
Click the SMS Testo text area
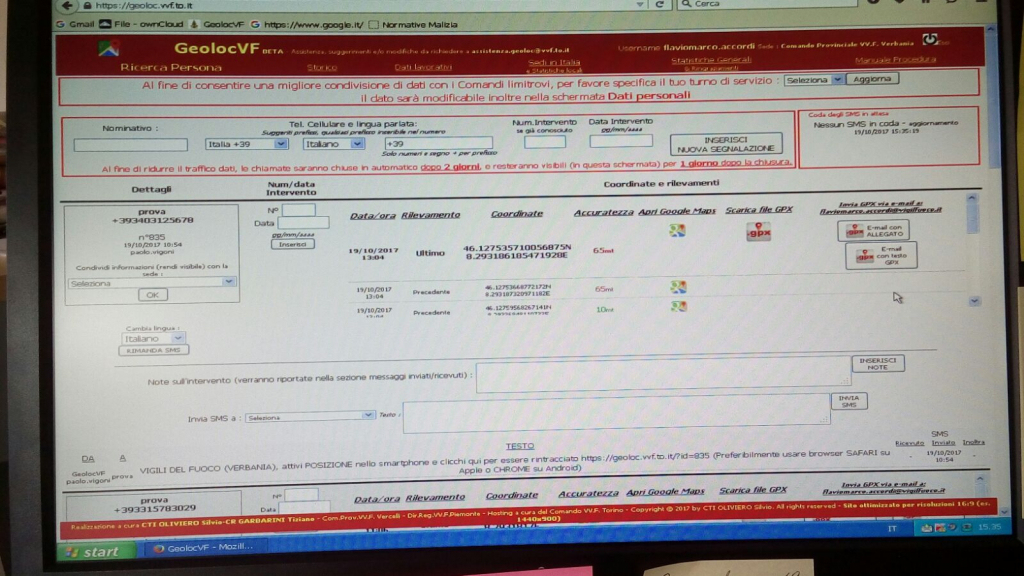pos(616,413)
